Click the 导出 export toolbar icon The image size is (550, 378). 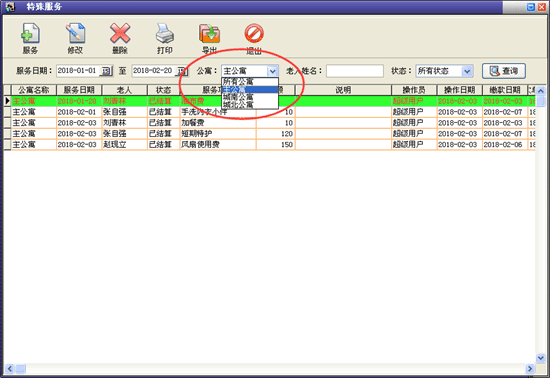tap(209, 38)
